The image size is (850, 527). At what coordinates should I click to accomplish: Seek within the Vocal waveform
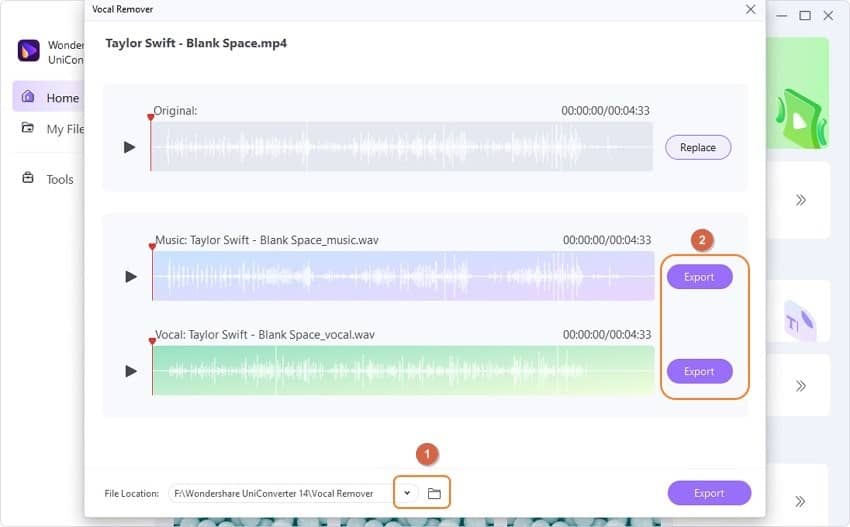click(x=403, y=371)
